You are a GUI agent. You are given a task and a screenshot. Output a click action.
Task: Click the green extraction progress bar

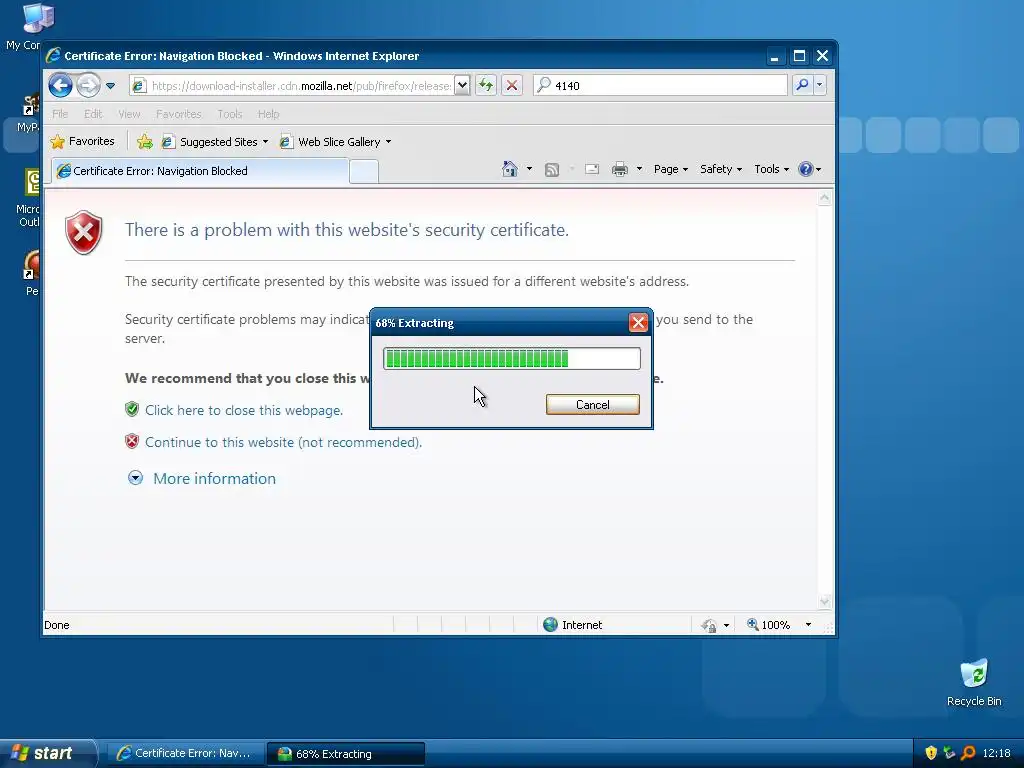511,359
